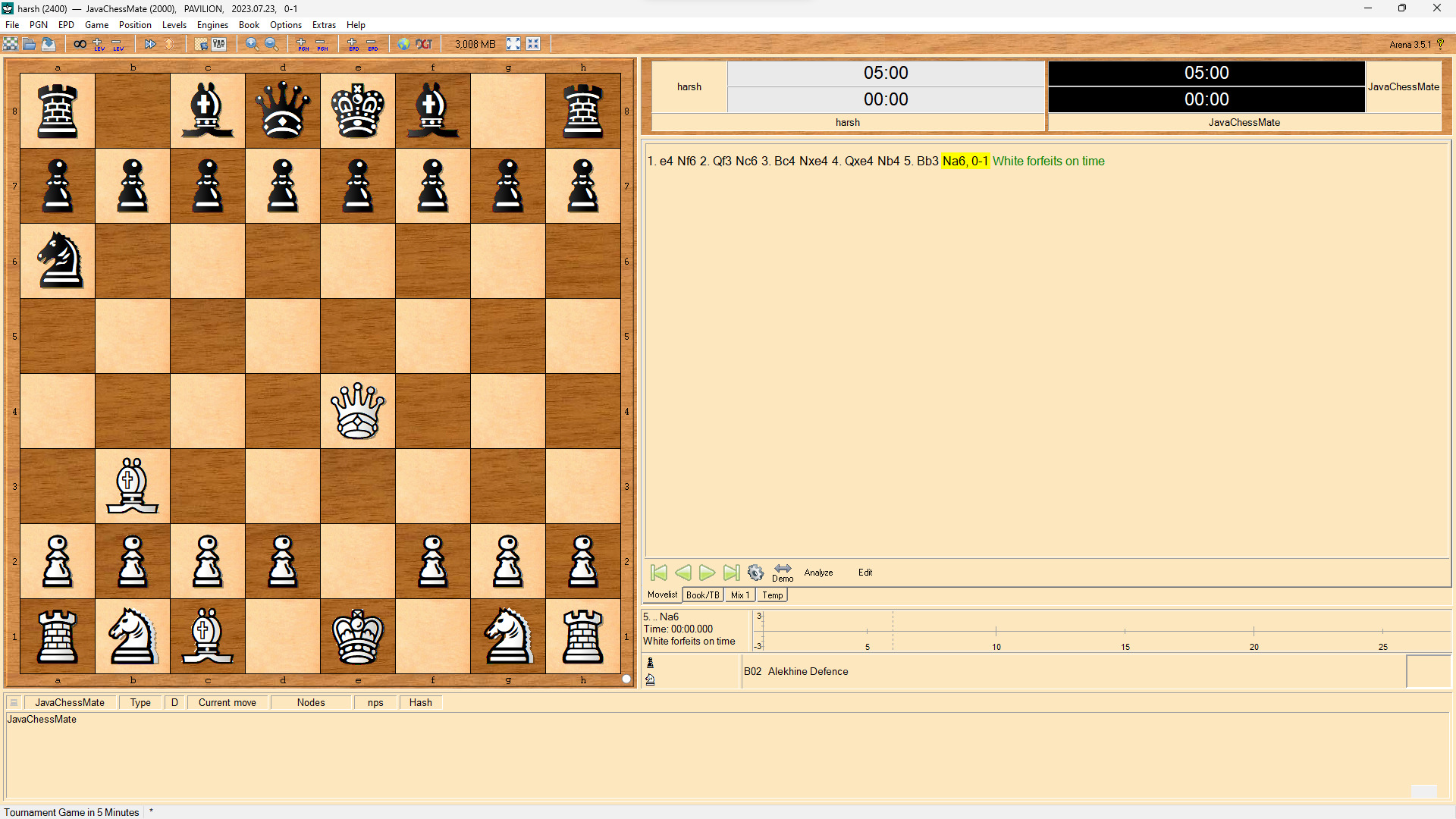
Task: Click the Edit button below the move list
Action: (x=865, y=573)
